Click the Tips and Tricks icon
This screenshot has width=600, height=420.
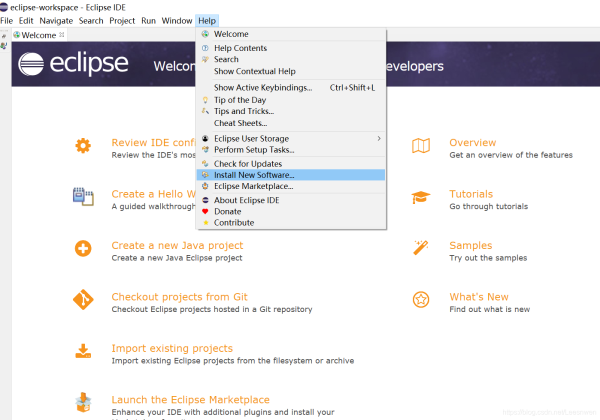(205, 111)
